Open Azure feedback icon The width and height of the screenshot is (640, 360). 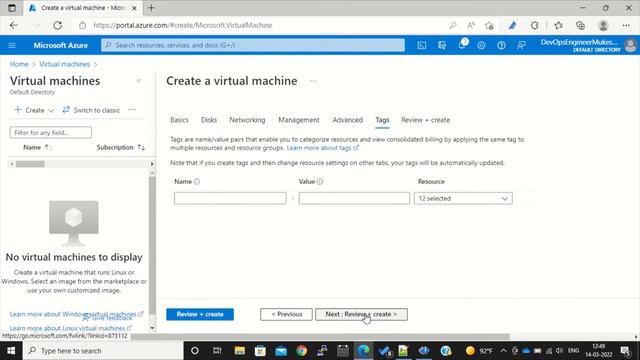click(x=521, y=45)
